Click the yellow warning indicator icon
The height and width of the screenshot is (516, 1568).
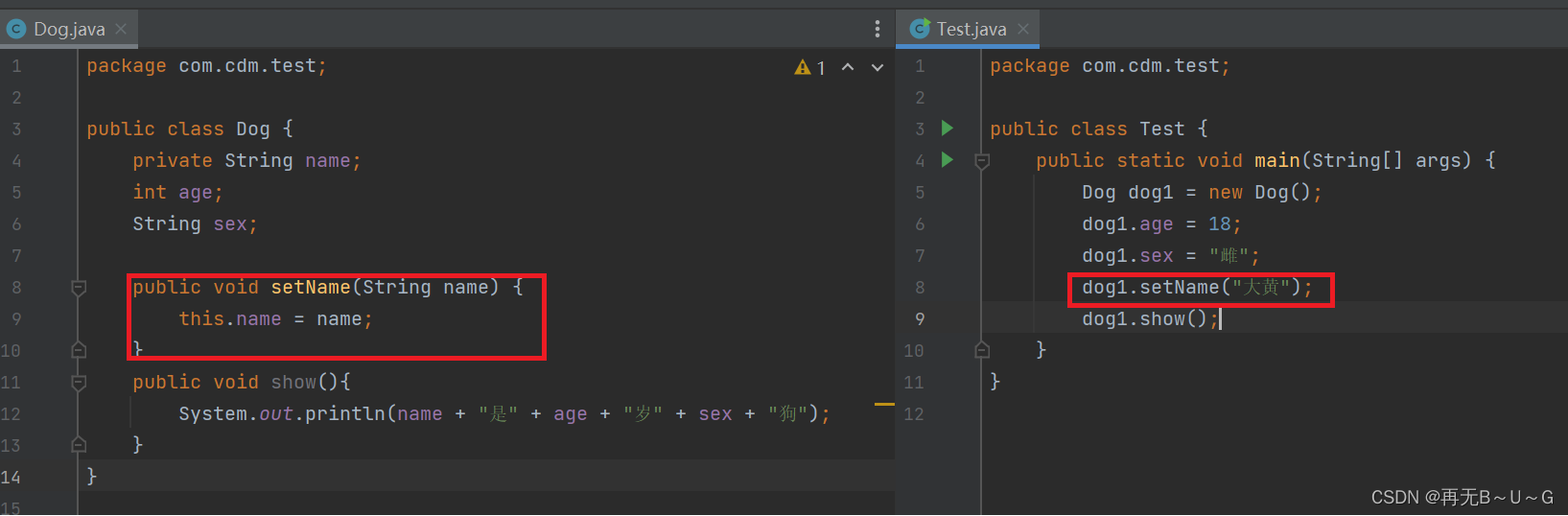(803, 67)
